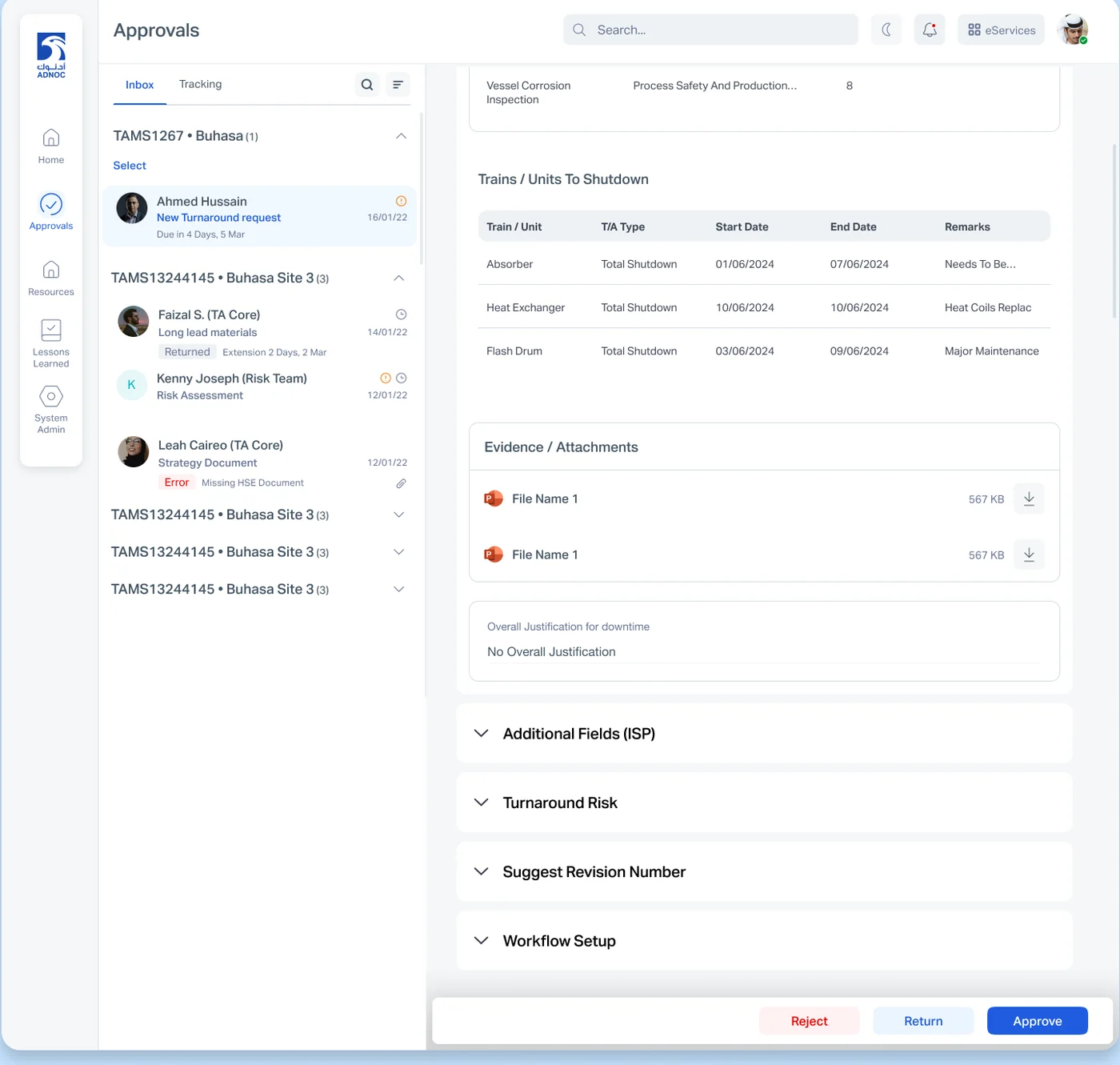The image size is (1120, 1065).
Task: Click the Return button
Action: pyautogui.click(x=923, y=1021)
